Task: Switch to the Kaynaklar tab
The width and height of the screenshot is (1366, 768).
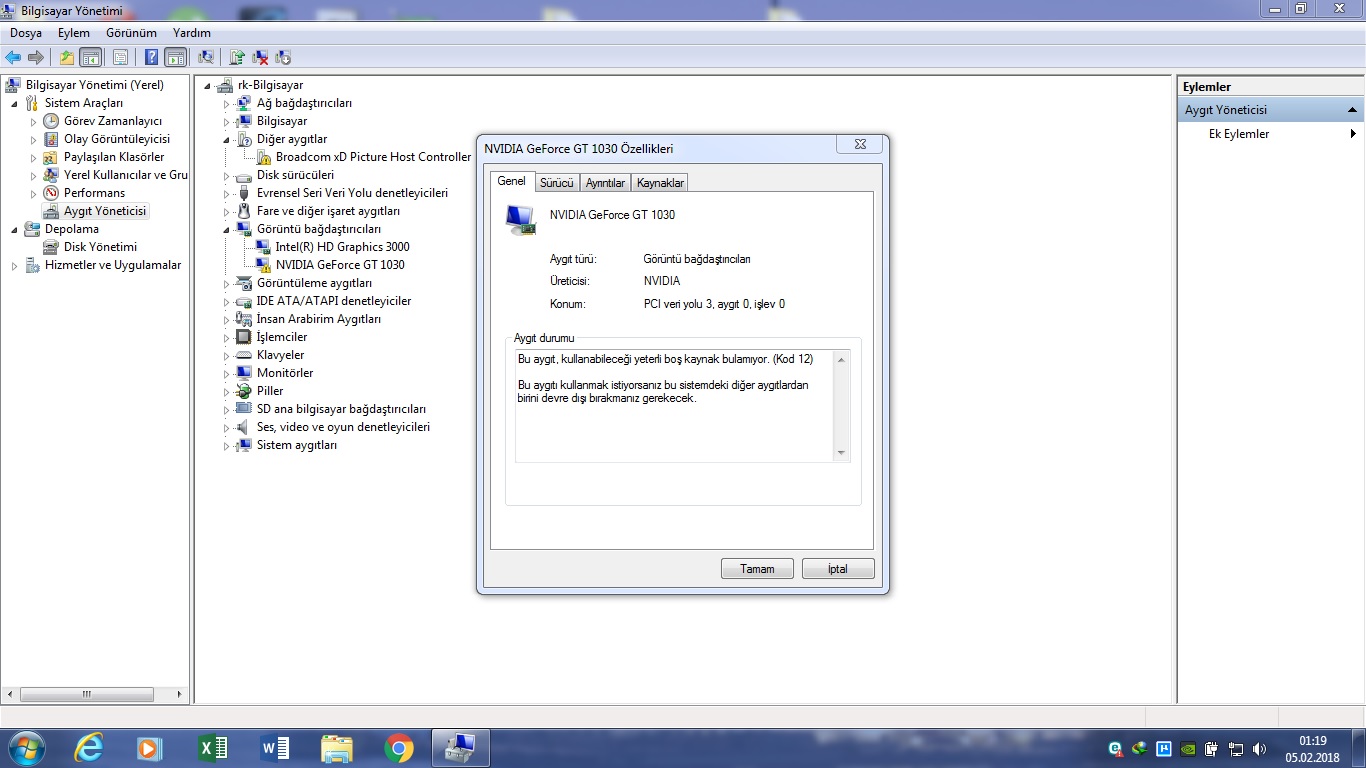Action: (660, 183)
